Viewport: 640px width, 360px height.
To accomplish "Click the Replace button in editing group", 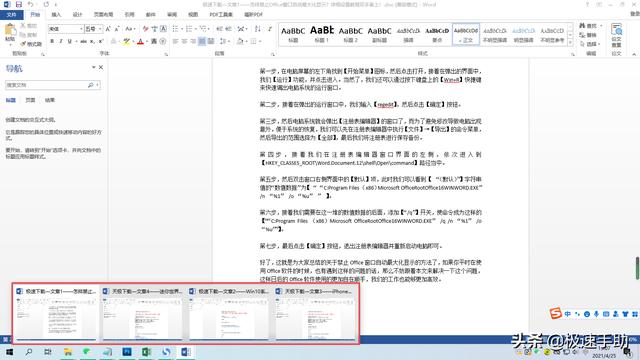I will [588, 35].
